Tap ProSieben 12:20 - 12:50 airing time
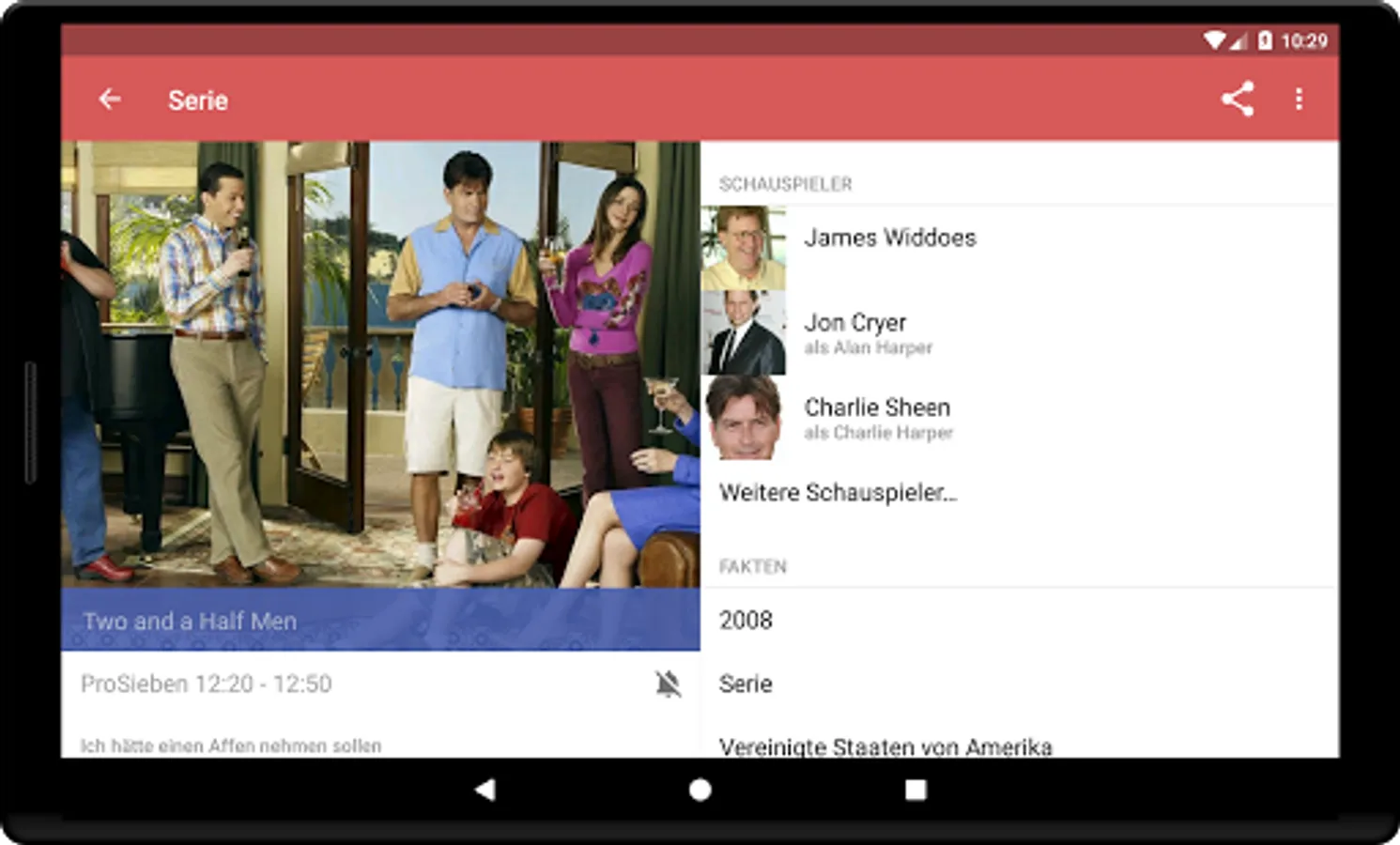This screenshot has width=1400, height=845. point(207,684)
